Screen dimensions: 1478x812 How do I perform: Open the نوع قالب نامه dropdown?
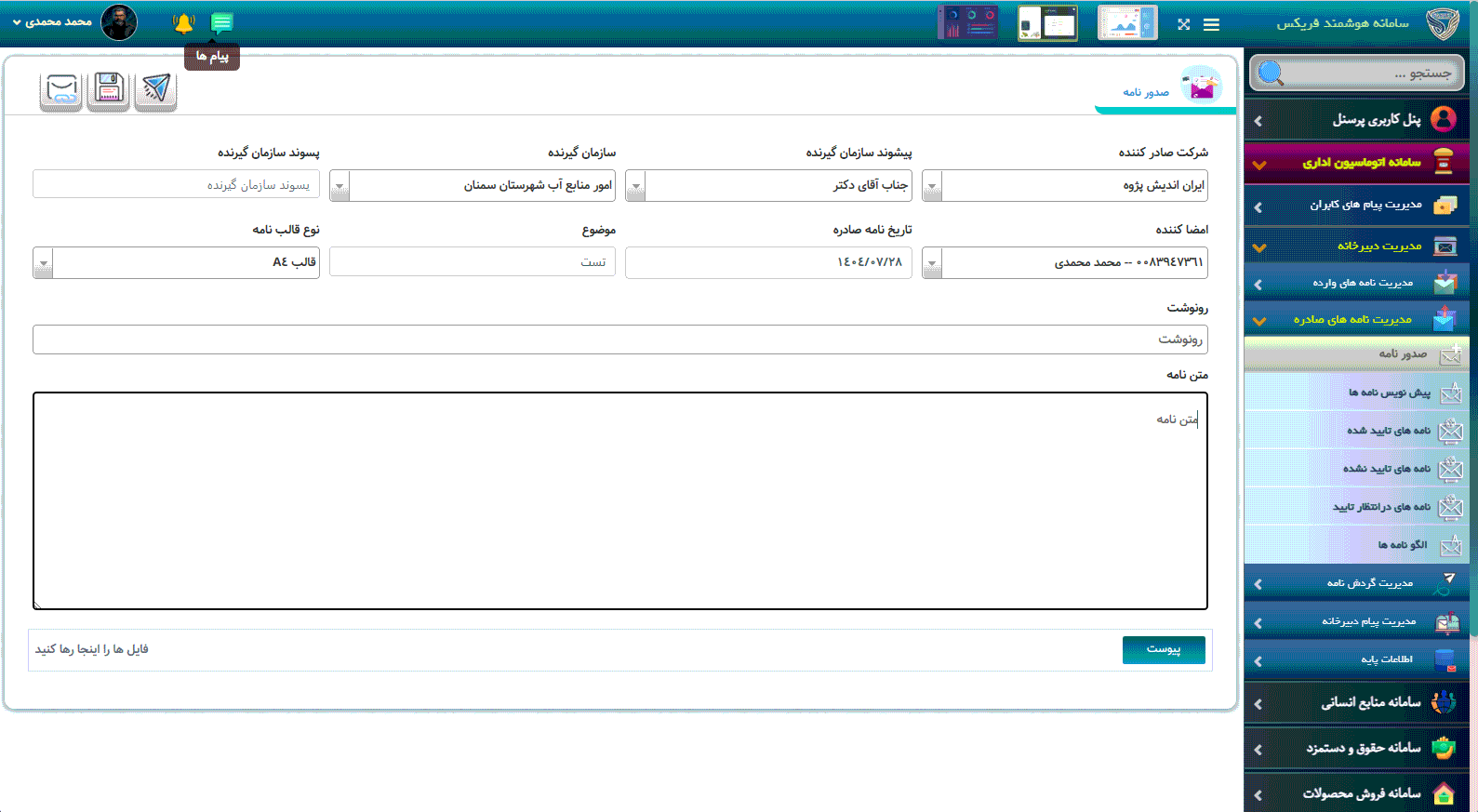point(43,263)
